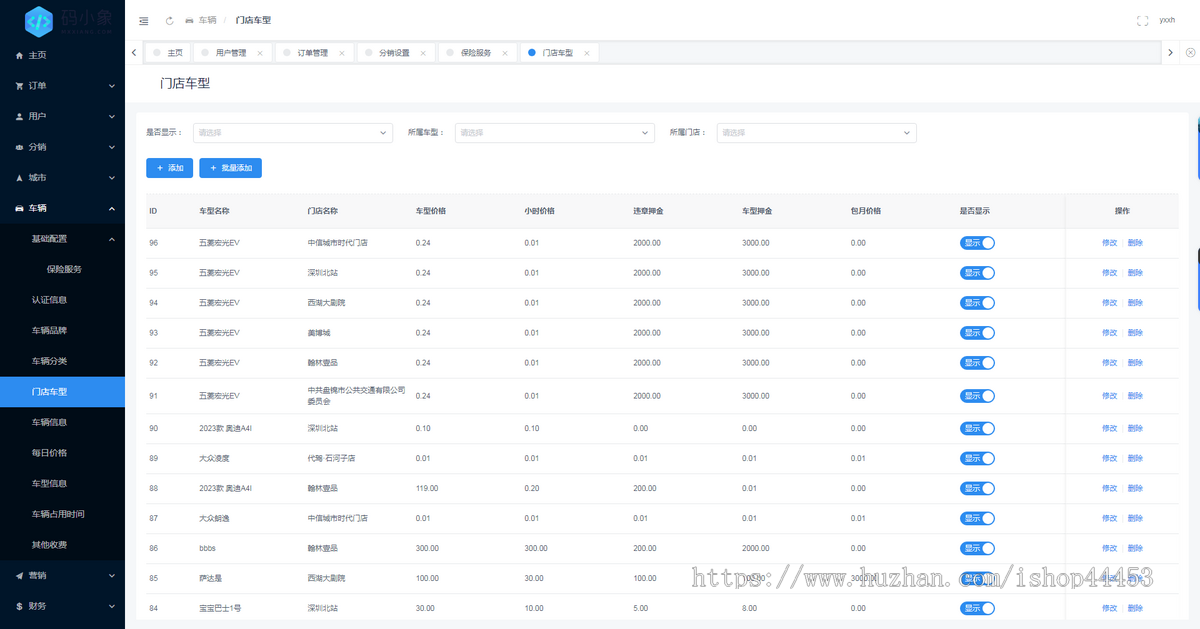Click 修改 for row ID 90
Image resolution: width=1200 pixels, height=629 pixels.
pyautogui.click(x=1110, y=428)
